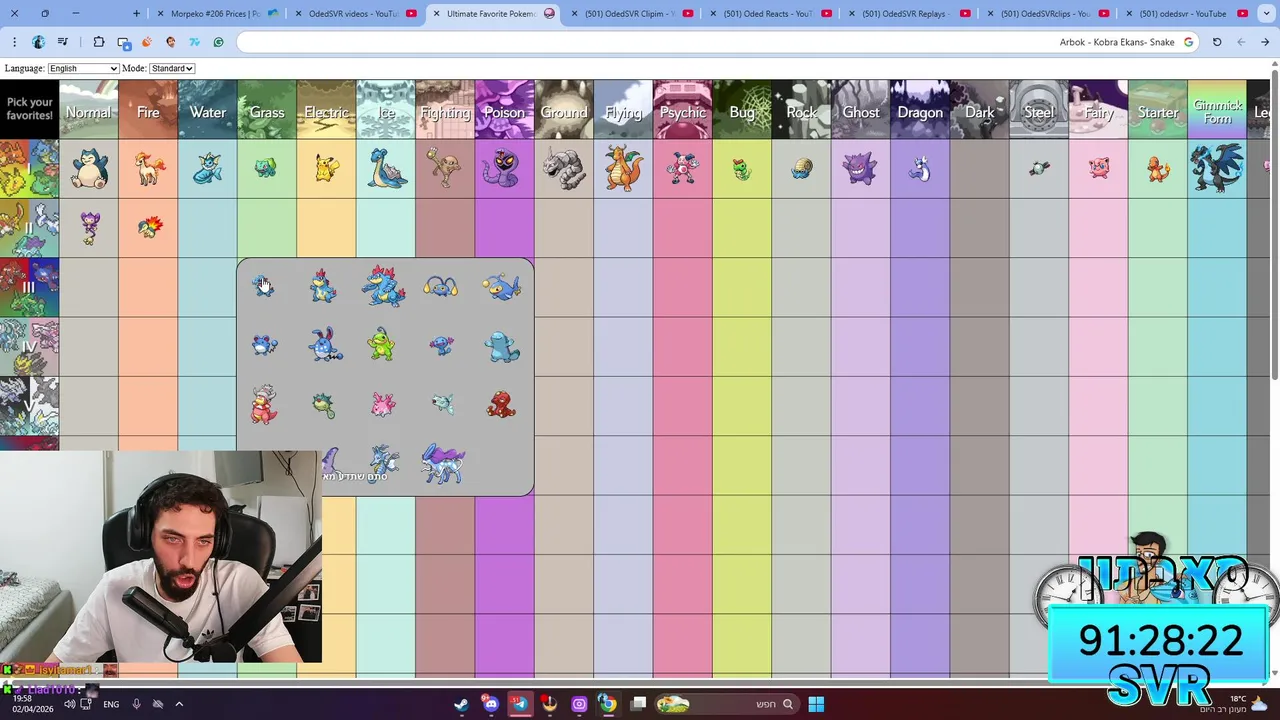The height and width of the screenshot is (720, 1280).
Task: Select generation III row thumbnail
Action: [29, 287]
